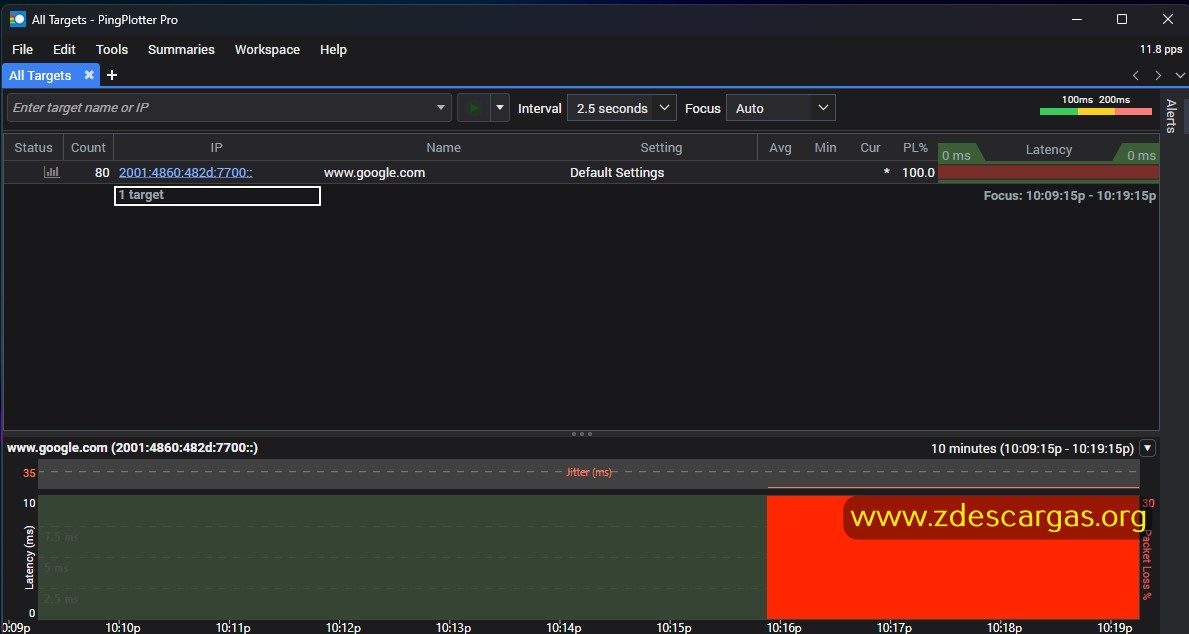This screenshot has width=1189, height=634.
Task: Click the Cur column header
Action: click(871, 148)
